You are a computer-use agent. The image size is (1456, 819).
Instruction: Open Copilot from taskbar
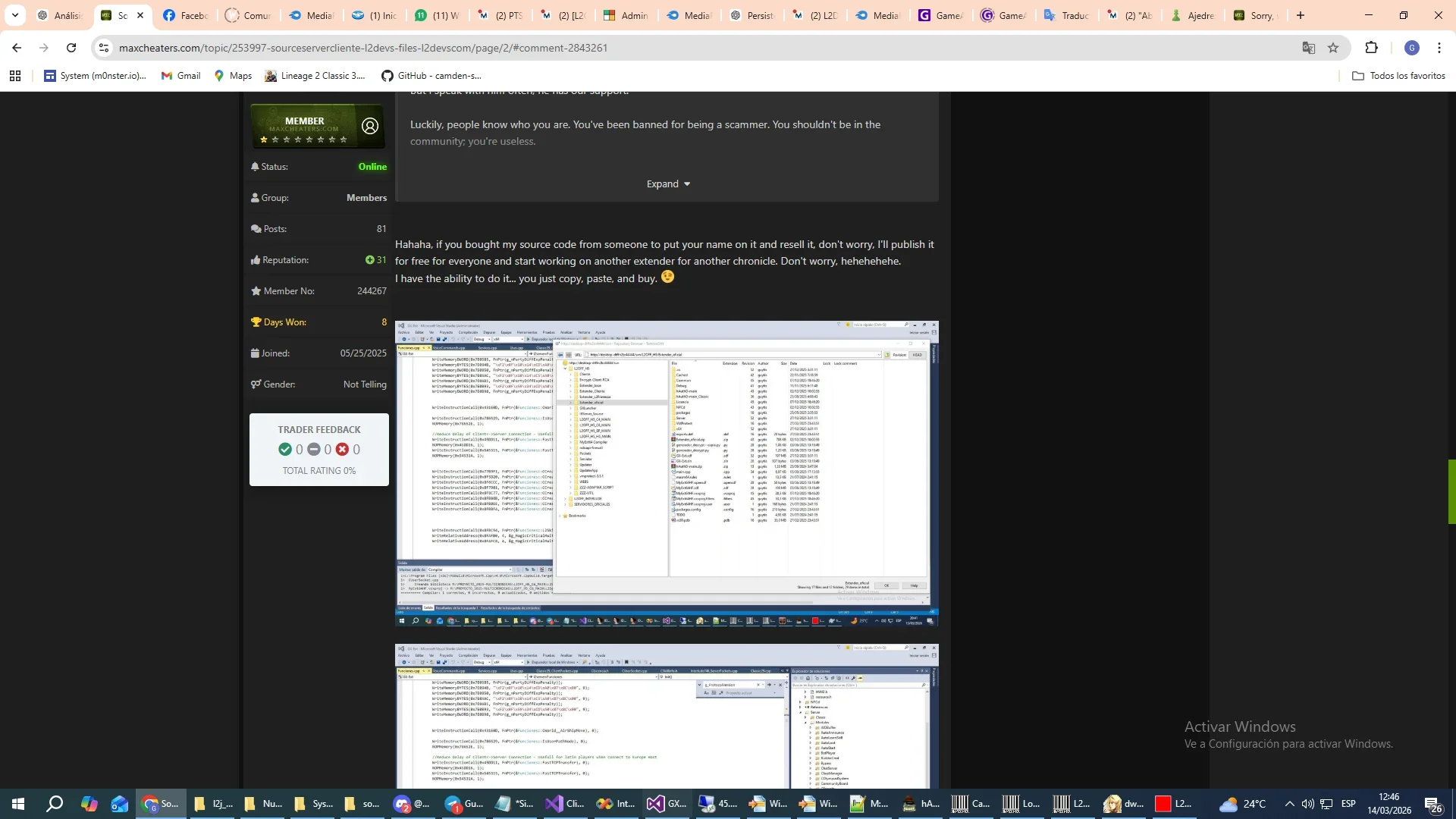tap(89, 804)
